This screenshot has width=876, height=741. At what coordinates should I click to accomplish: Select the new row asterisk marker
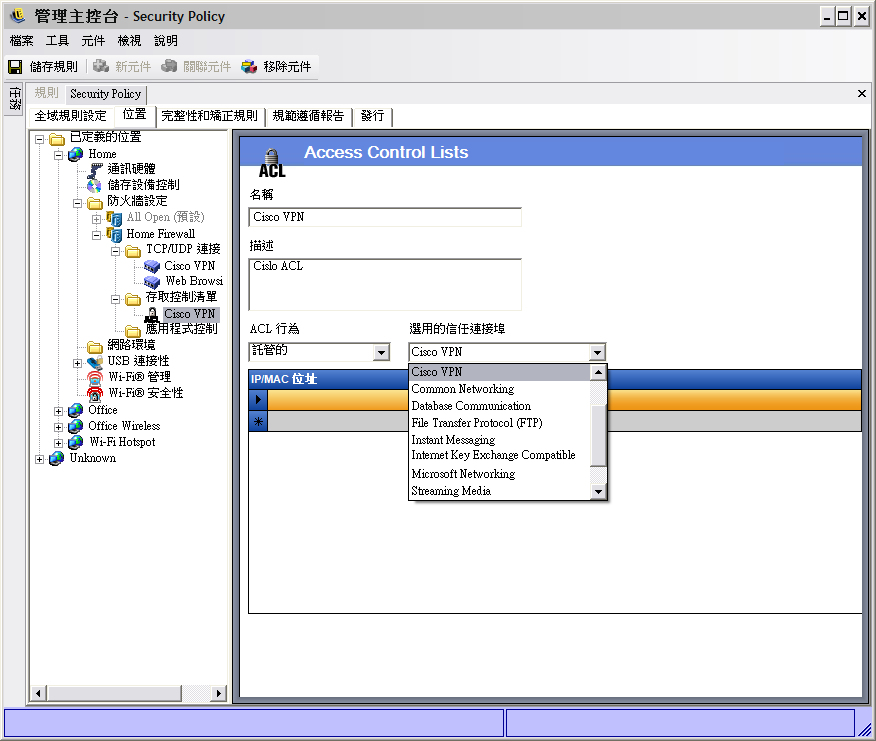258,421
